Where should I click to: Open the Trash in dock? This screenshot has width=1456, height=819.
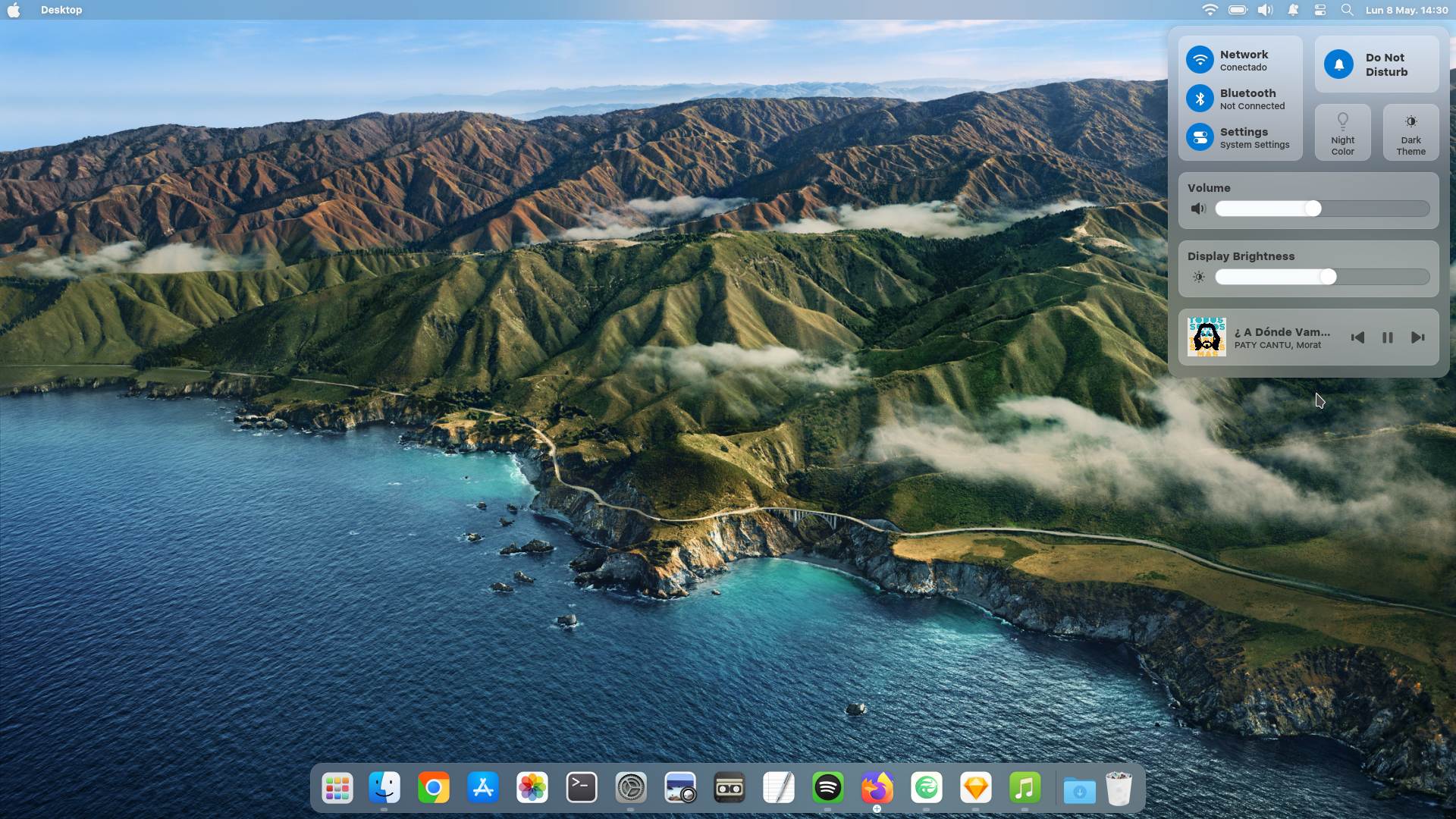pos(1119,789)
